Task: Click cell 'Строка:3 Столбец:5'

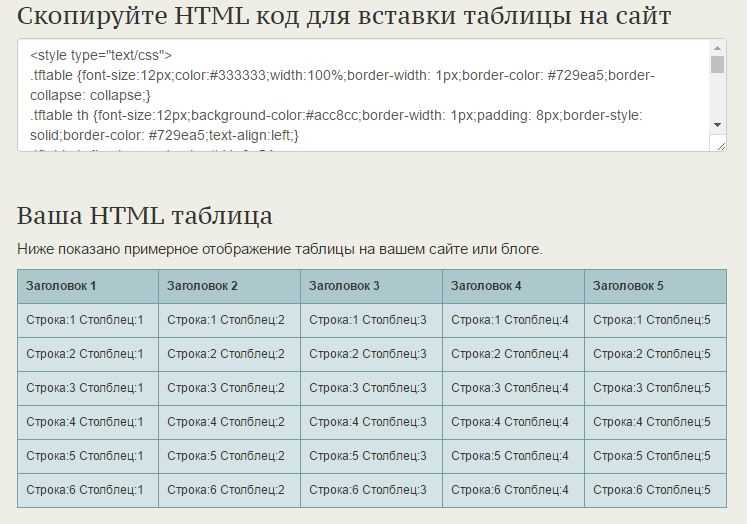Action: click(x=656, y=388)
